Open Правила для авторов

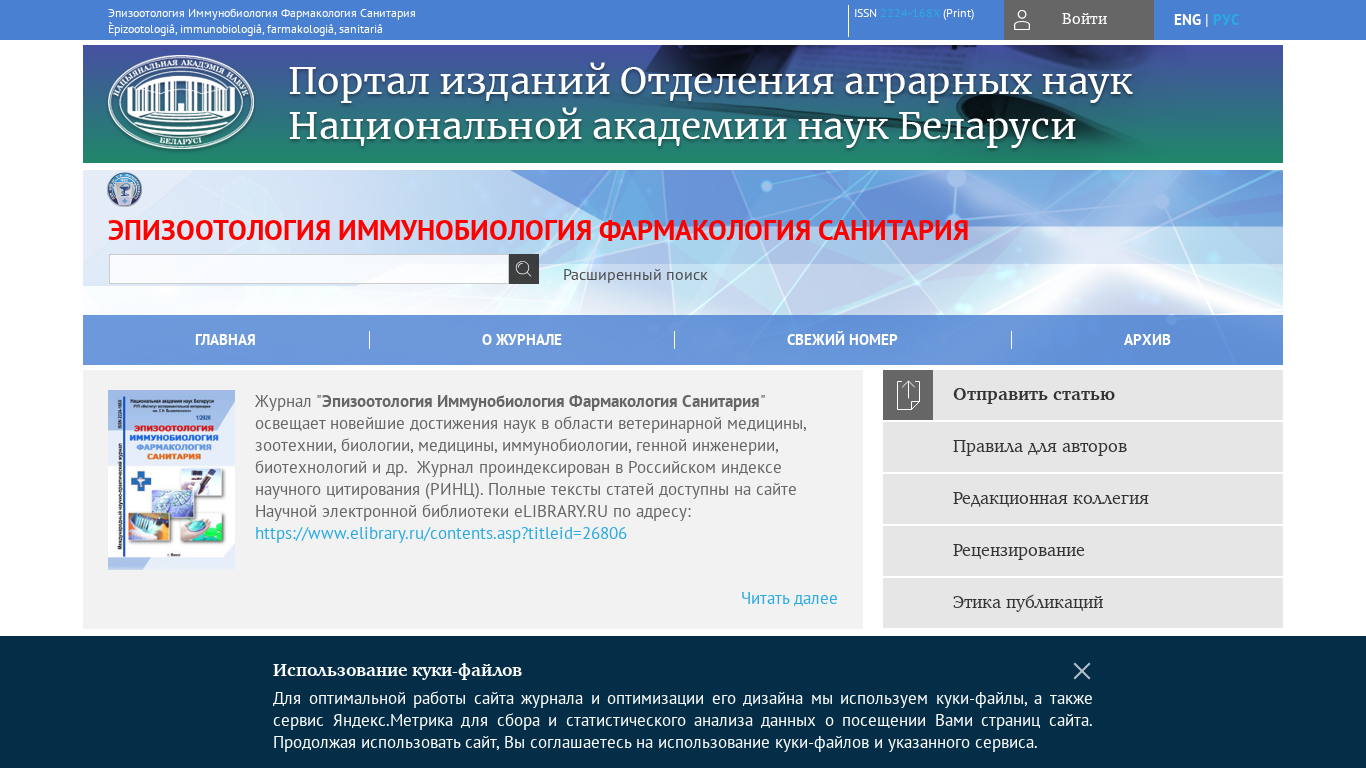pyautogui.click(x=1083, y=447)
